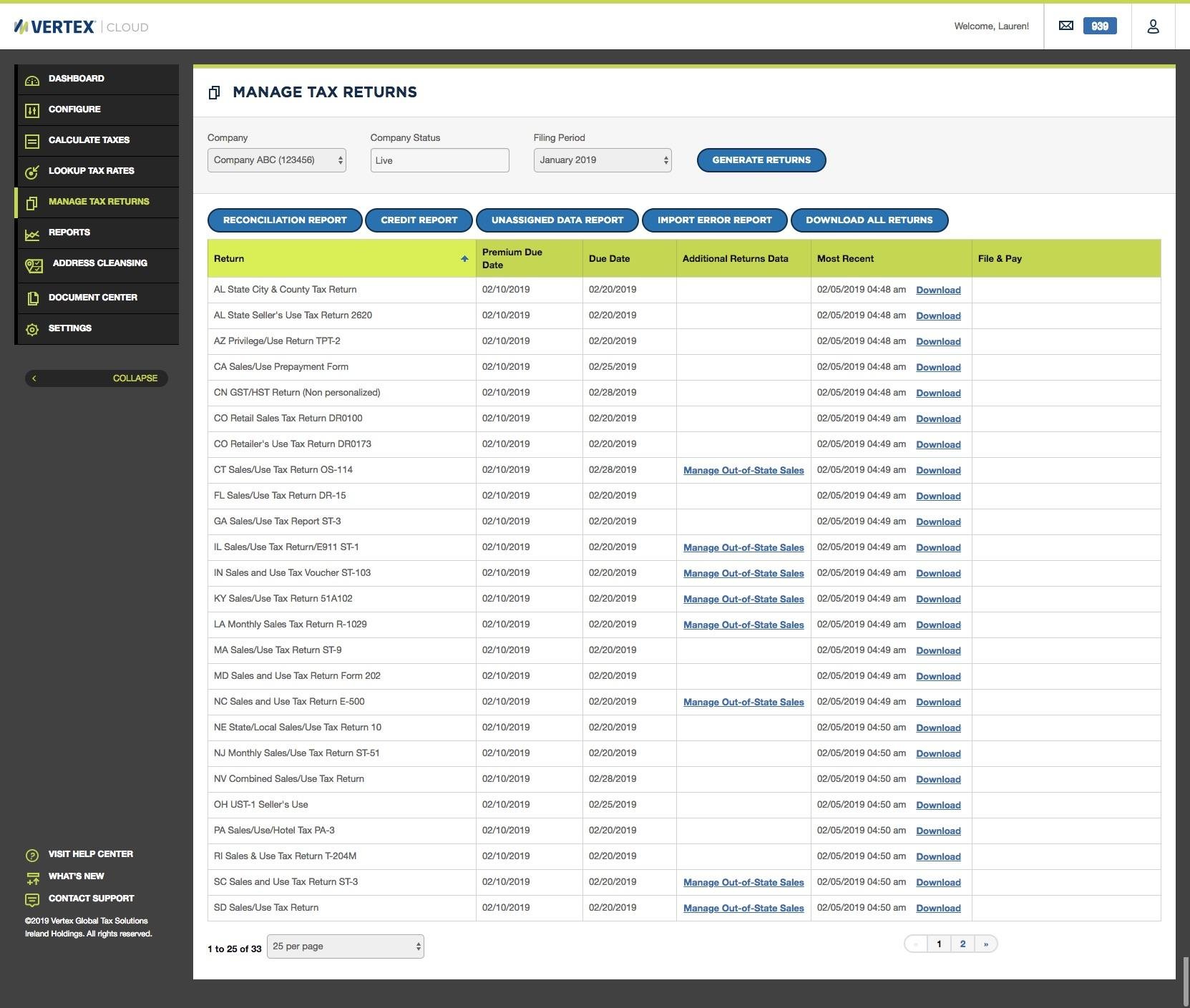Open the Company dropdown
The height and width of the screenshot is (1008, 1190).
tap(277, 160)
